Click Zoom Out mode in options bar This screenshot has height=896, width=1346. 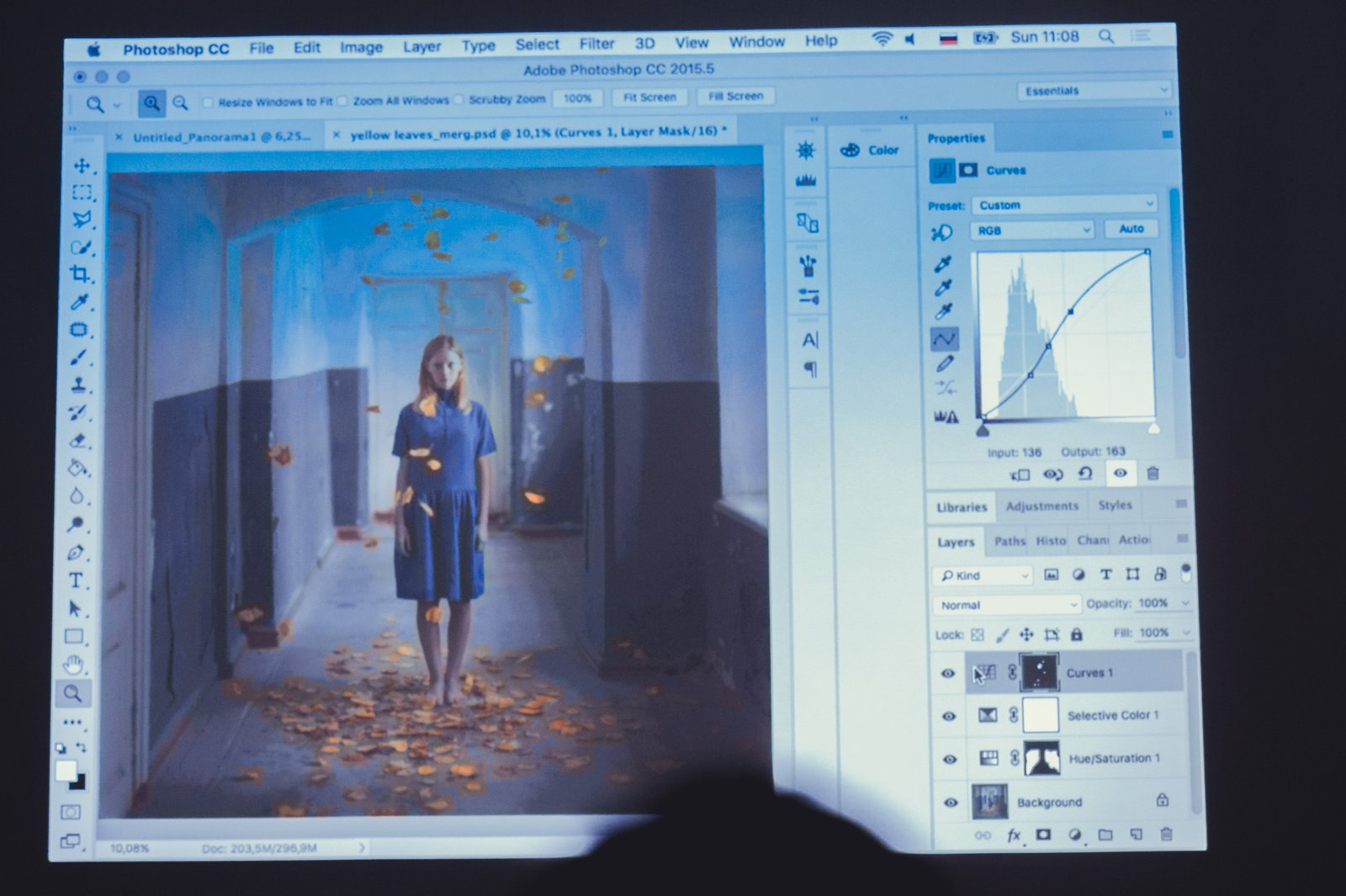(x=180, y=103)
